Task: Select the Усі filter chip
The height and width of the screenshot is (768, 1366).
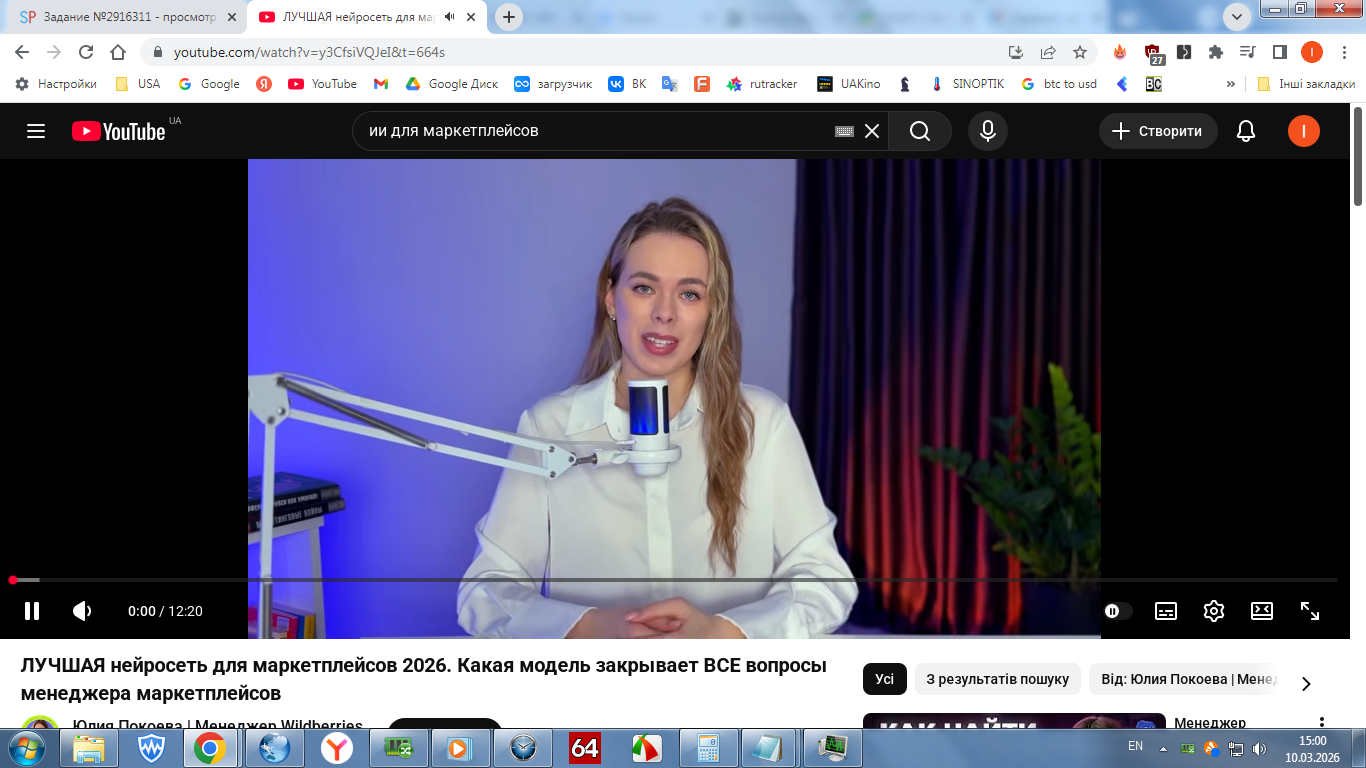Action: (885, 679)
